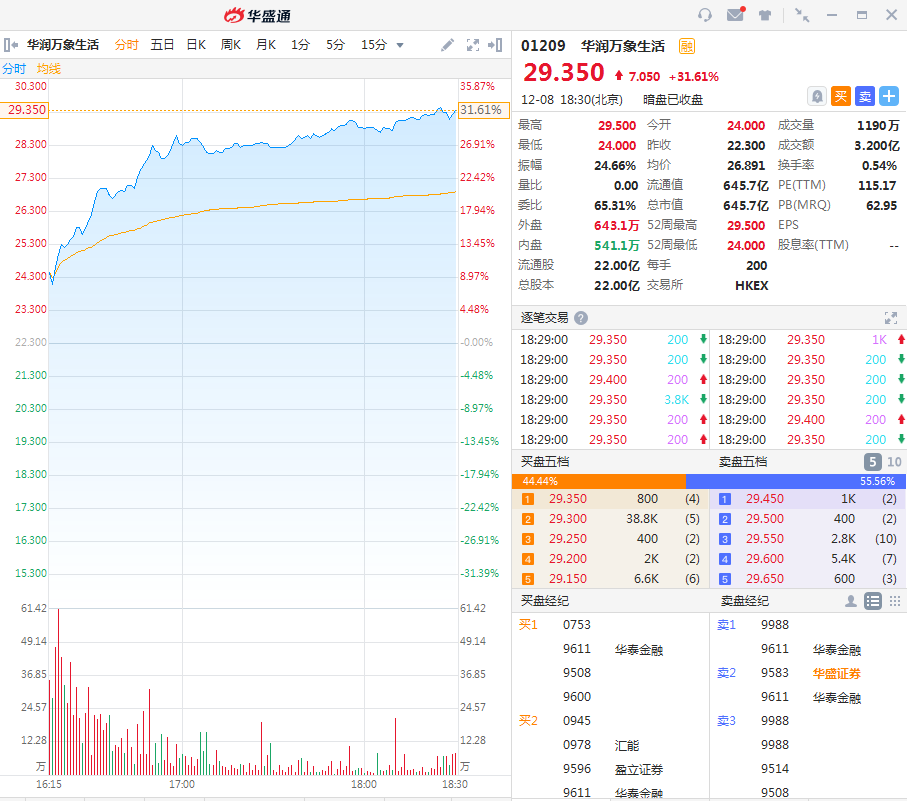Select the 1分 one-minute tab
The width and height of the screenshot is (907, 801).
pos(300,45)
